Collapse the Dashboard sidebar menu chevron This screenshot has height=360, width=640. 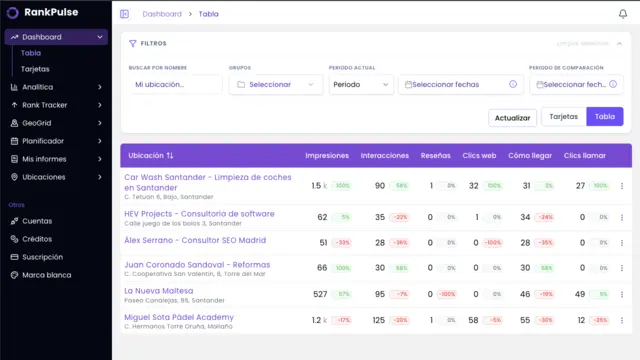[x=100, y=37]
